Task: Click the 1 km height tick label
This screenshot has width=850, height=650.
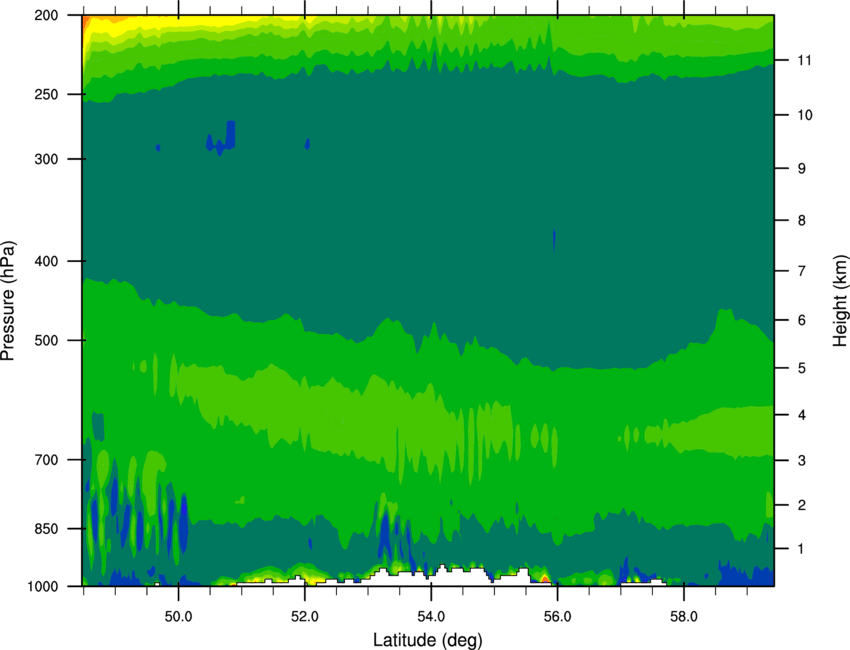Action: [x=801, y=549]
